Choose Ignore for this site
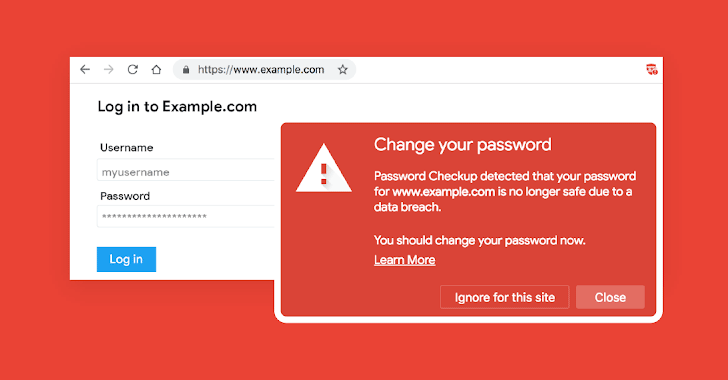728x380 pixels. click(x=505, y=297)
